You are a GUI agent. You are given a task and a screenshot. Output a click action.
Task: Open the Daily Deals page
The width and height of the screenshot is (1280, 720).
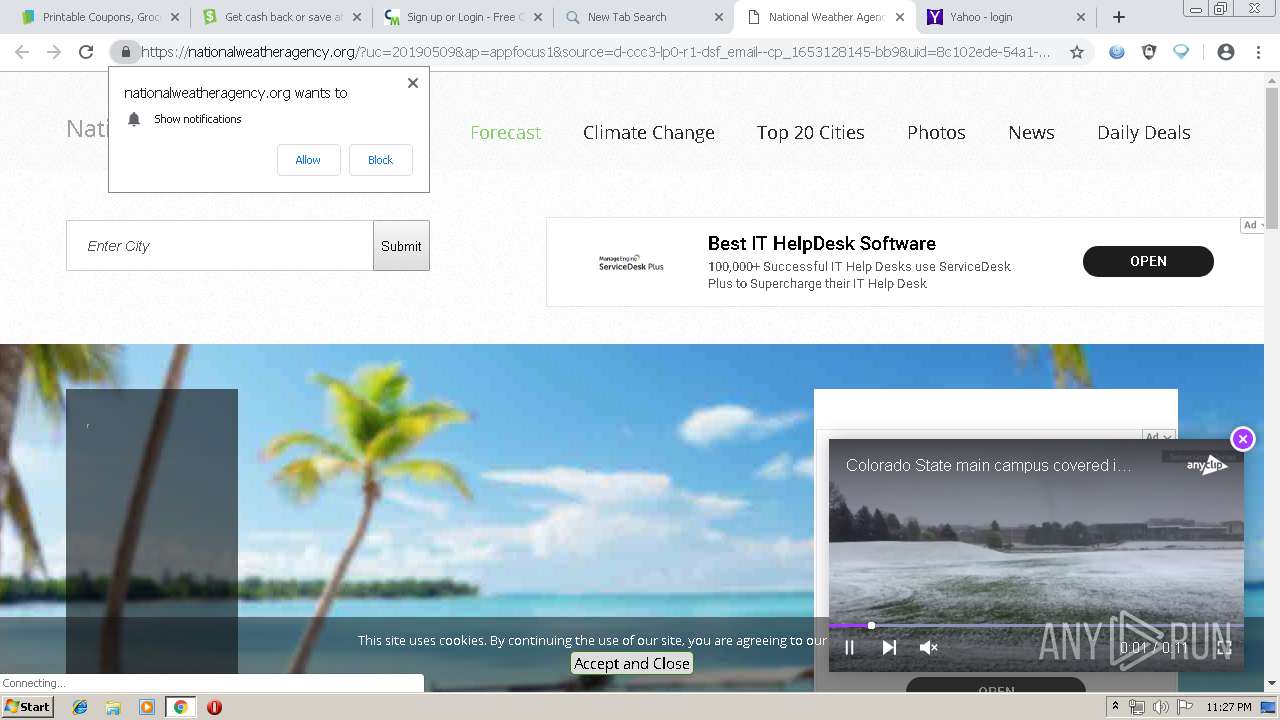1143,132
